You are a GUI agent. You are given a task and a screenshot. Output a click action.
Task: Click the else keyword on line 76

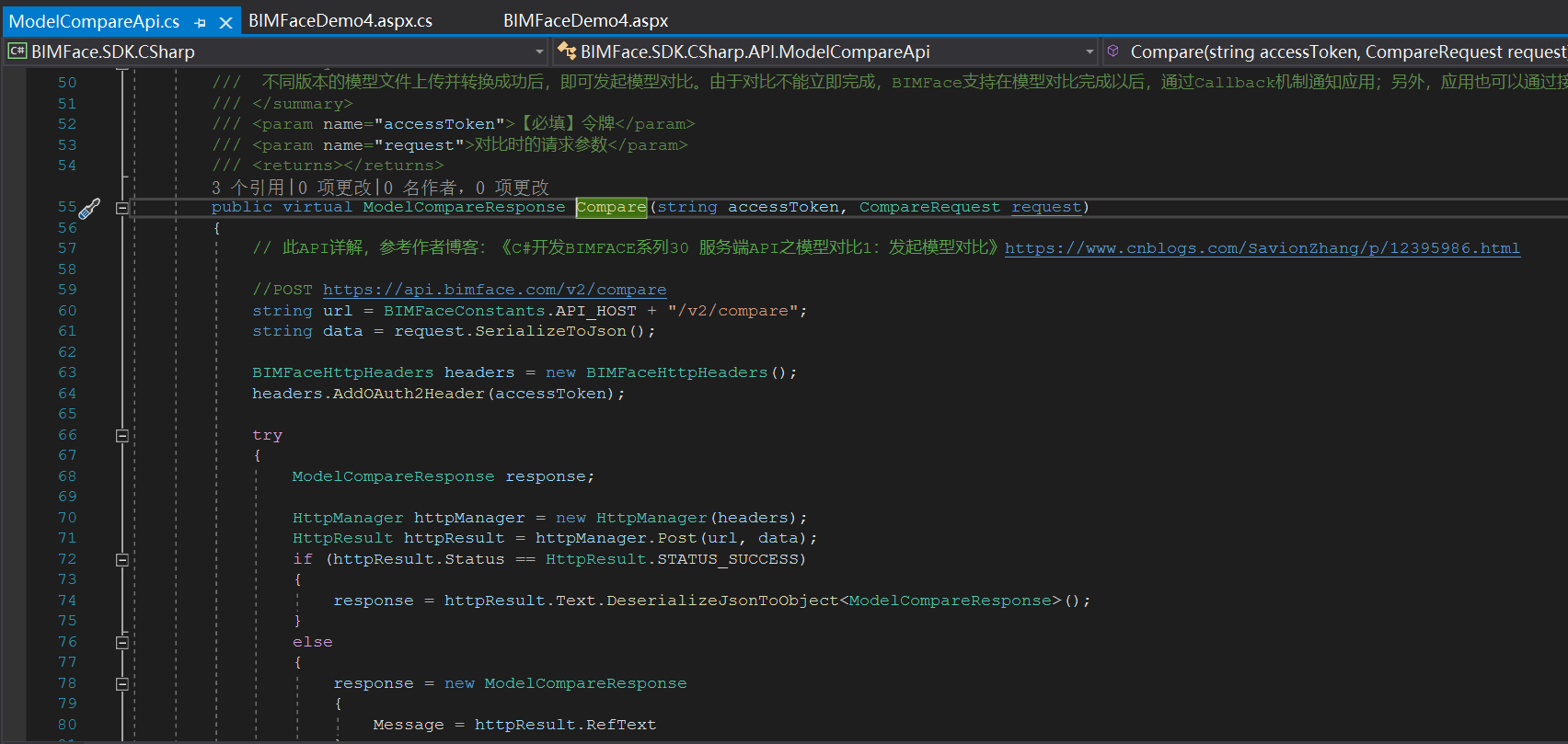(x=313, y=642)
